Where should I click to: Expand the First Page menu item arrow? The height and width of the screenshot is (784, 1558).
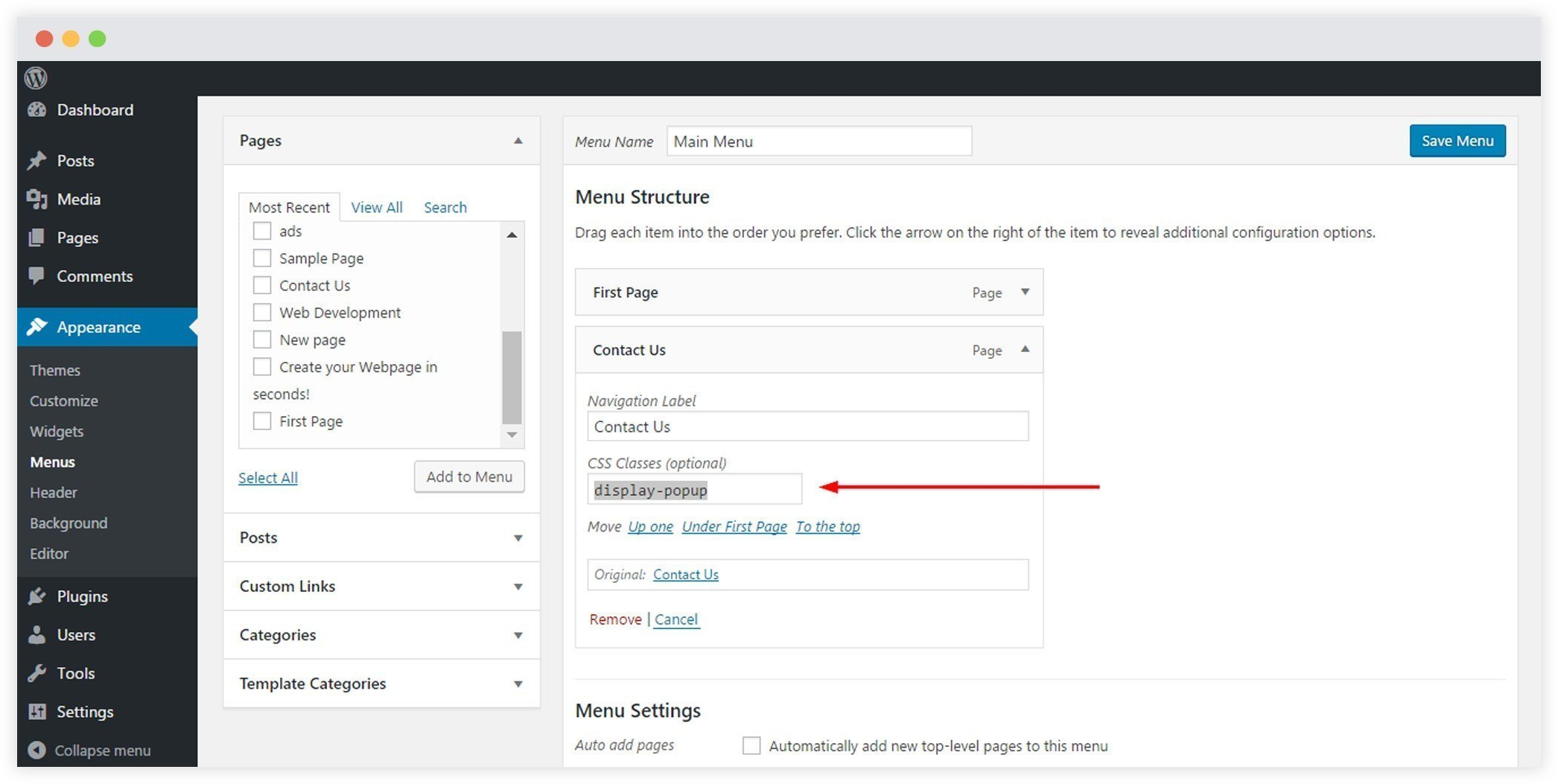(1025, 292)
